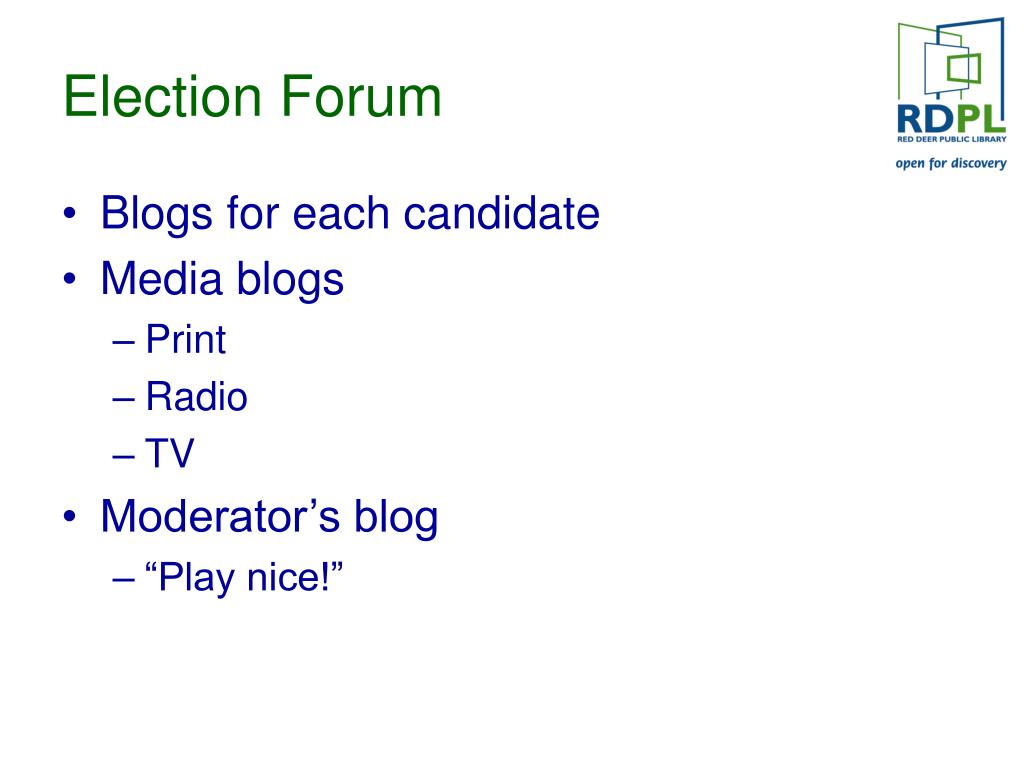Screen dimensions: 1024x768
Task: Select the "Blogs for each candidate" bullet
Action: (350, 214)
